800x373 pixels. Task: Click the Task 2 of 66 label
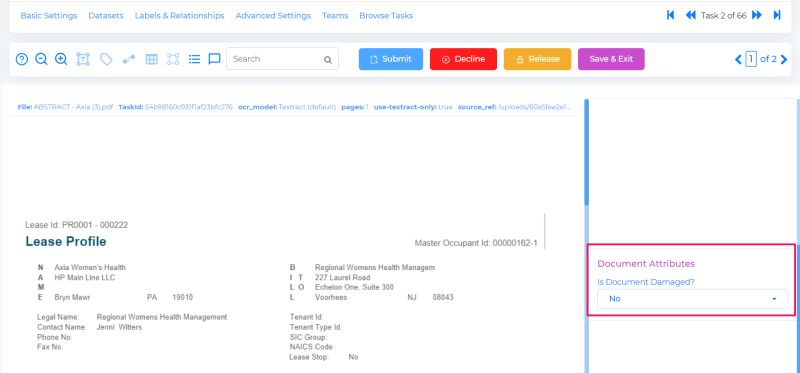click(x=723, y=16)
